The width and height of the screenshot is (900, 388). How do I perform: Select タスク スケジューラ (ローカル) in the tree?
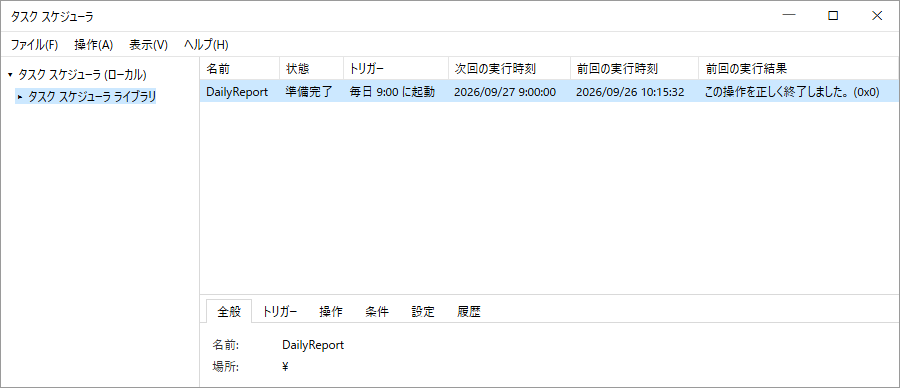click(82, 75)
